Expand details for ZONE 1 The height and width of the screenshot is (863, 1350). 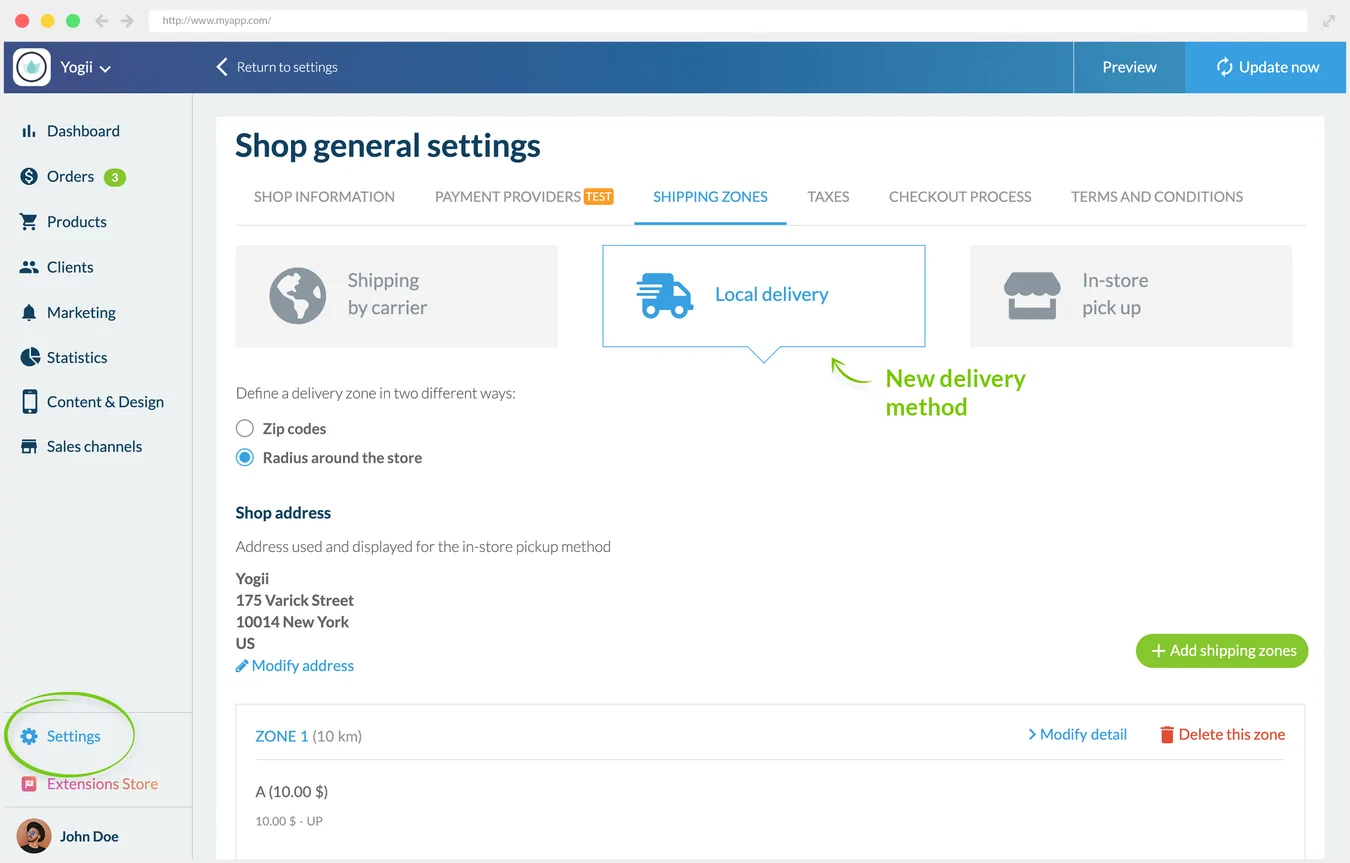coord(1077,733)
